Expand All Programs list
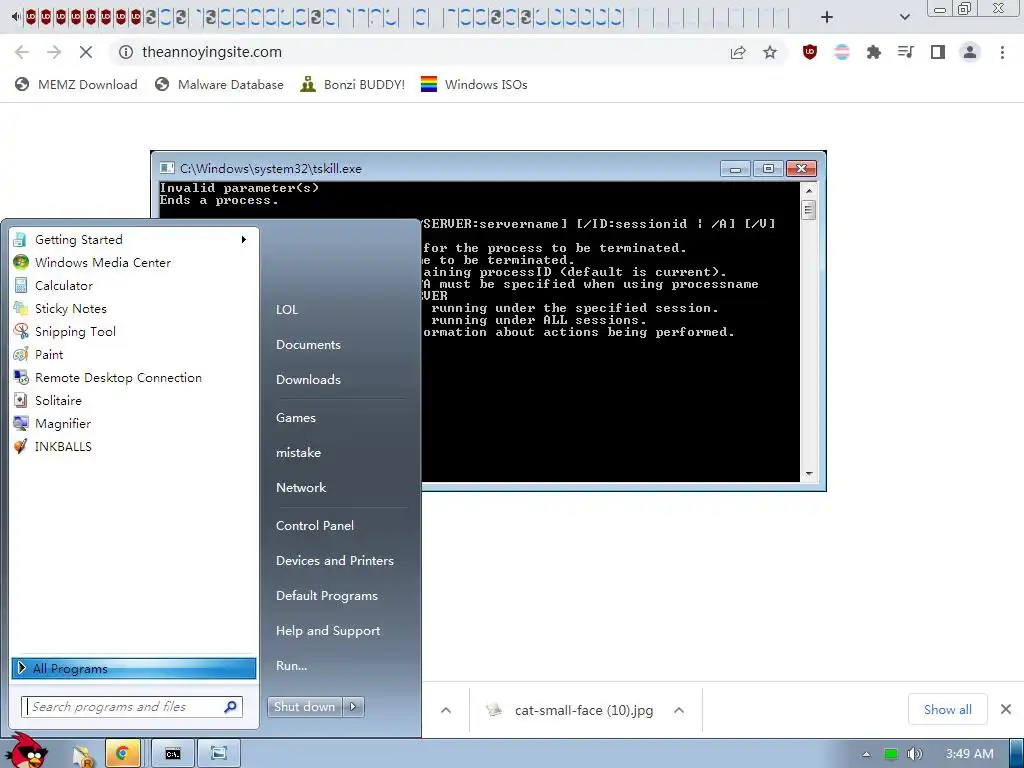 pyautogui.click(x=134, y=668)
